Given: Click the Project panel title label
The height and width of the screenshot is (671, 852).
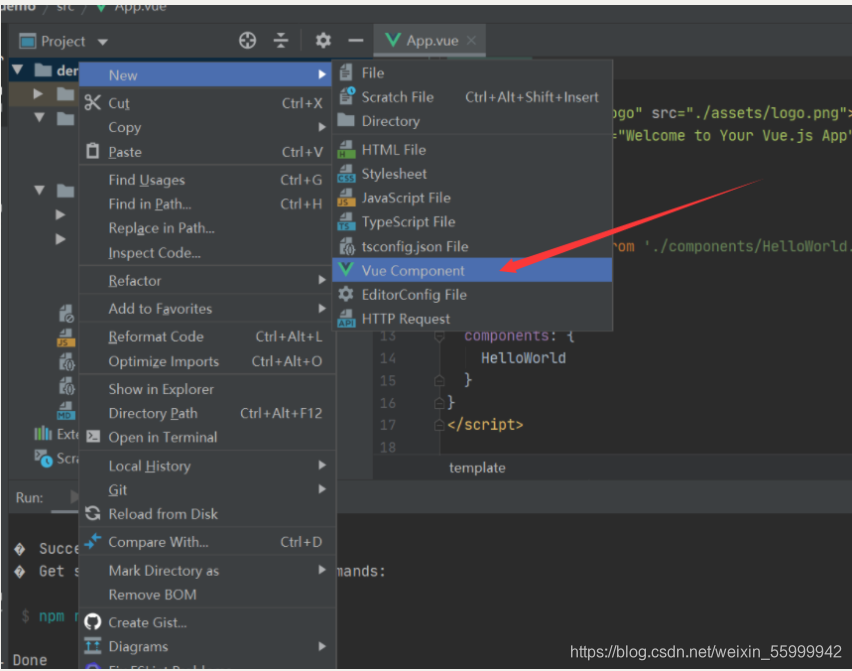Looking at the screenshot, I should point(63,41).
